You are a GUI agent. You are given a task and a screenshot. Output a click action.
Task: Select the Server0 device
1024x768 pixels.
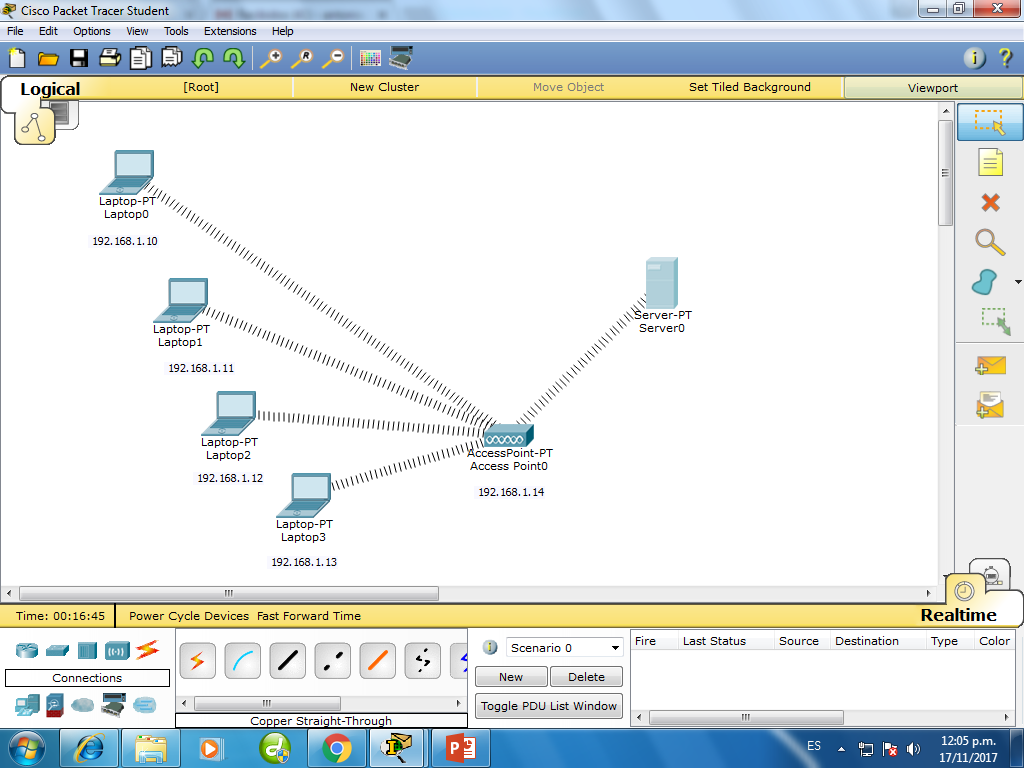coord(662,283)
